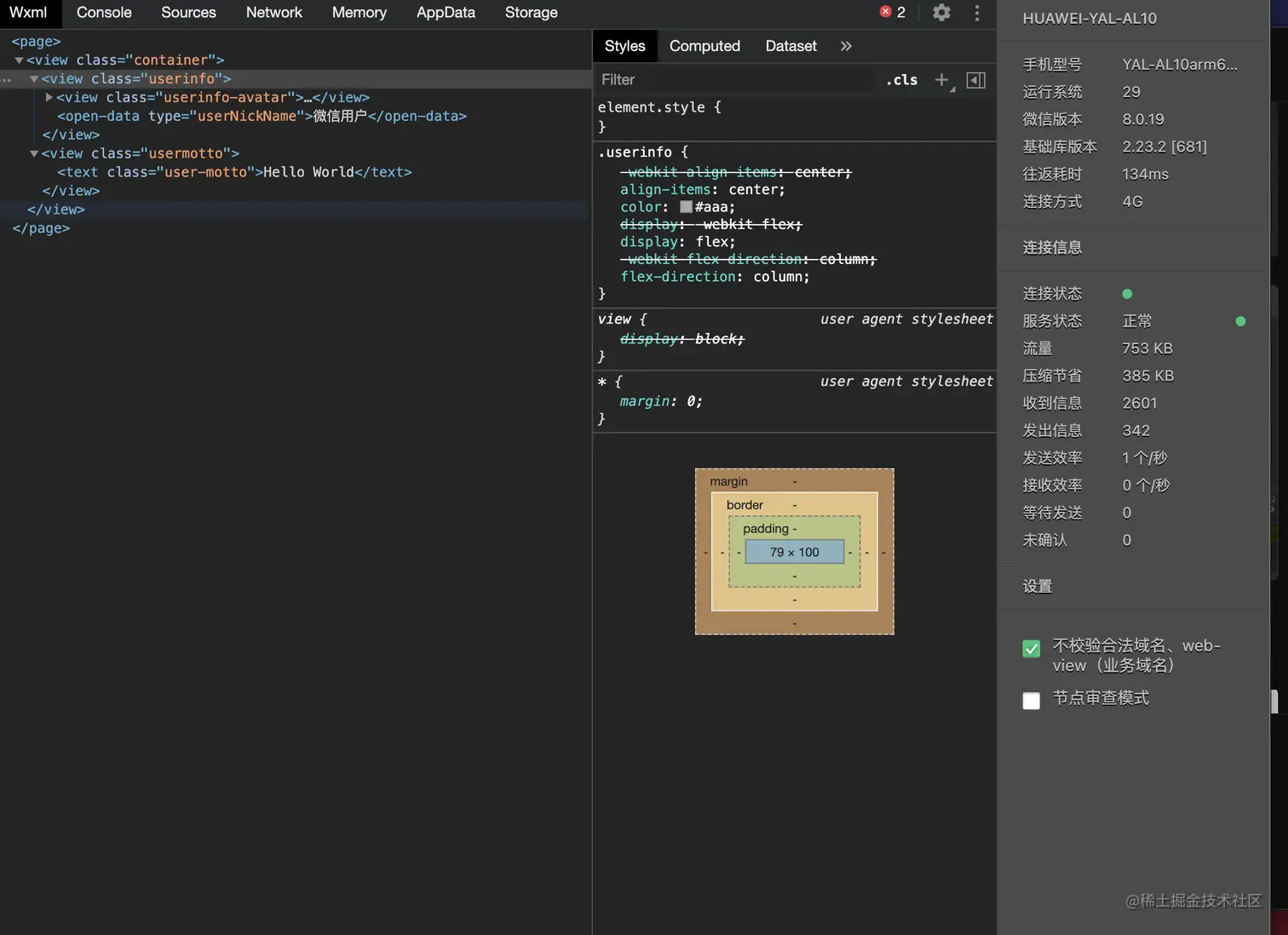Click the 385 KB compression savings value
This screenshot has height=935, width=1288.
(1147, 376)
